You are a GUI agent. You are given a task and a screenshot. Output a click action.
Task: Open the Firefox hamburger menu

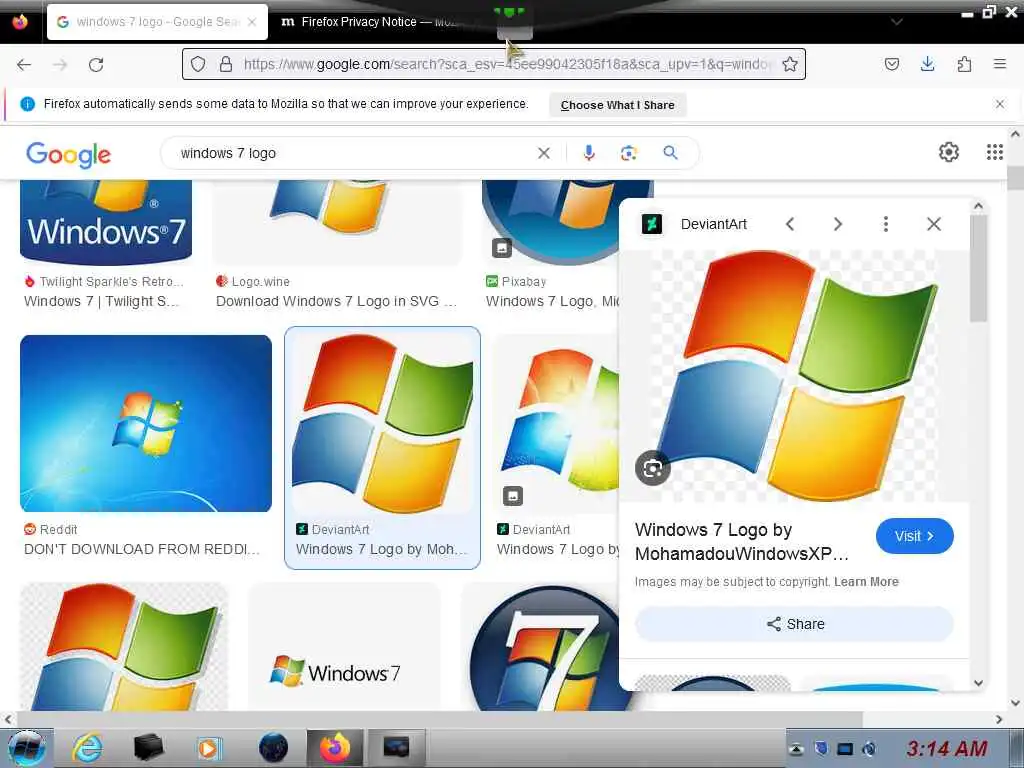point(1000,64)
